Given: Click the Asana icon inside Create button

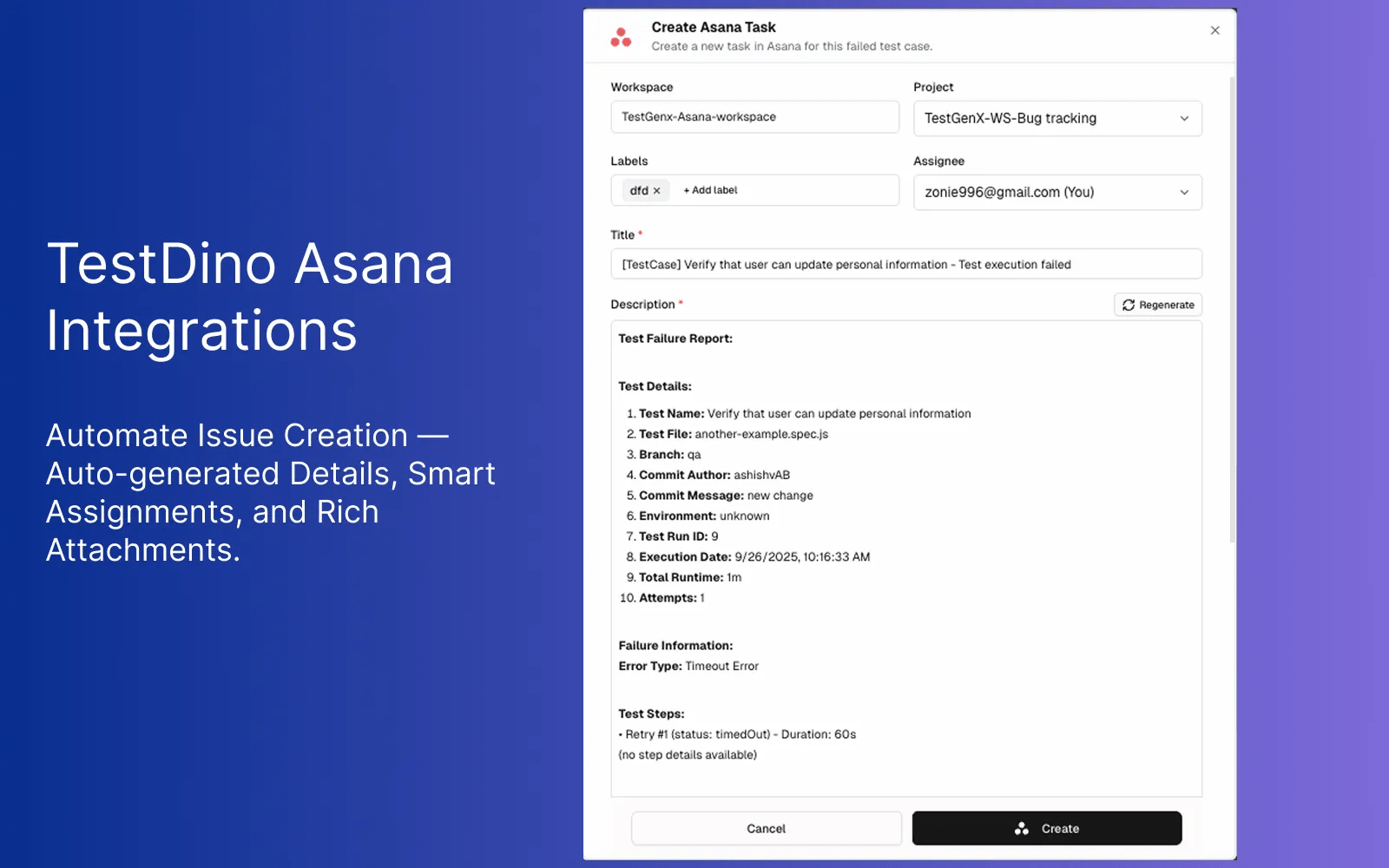Looking at the screenshot, I should pos(1022,829).
